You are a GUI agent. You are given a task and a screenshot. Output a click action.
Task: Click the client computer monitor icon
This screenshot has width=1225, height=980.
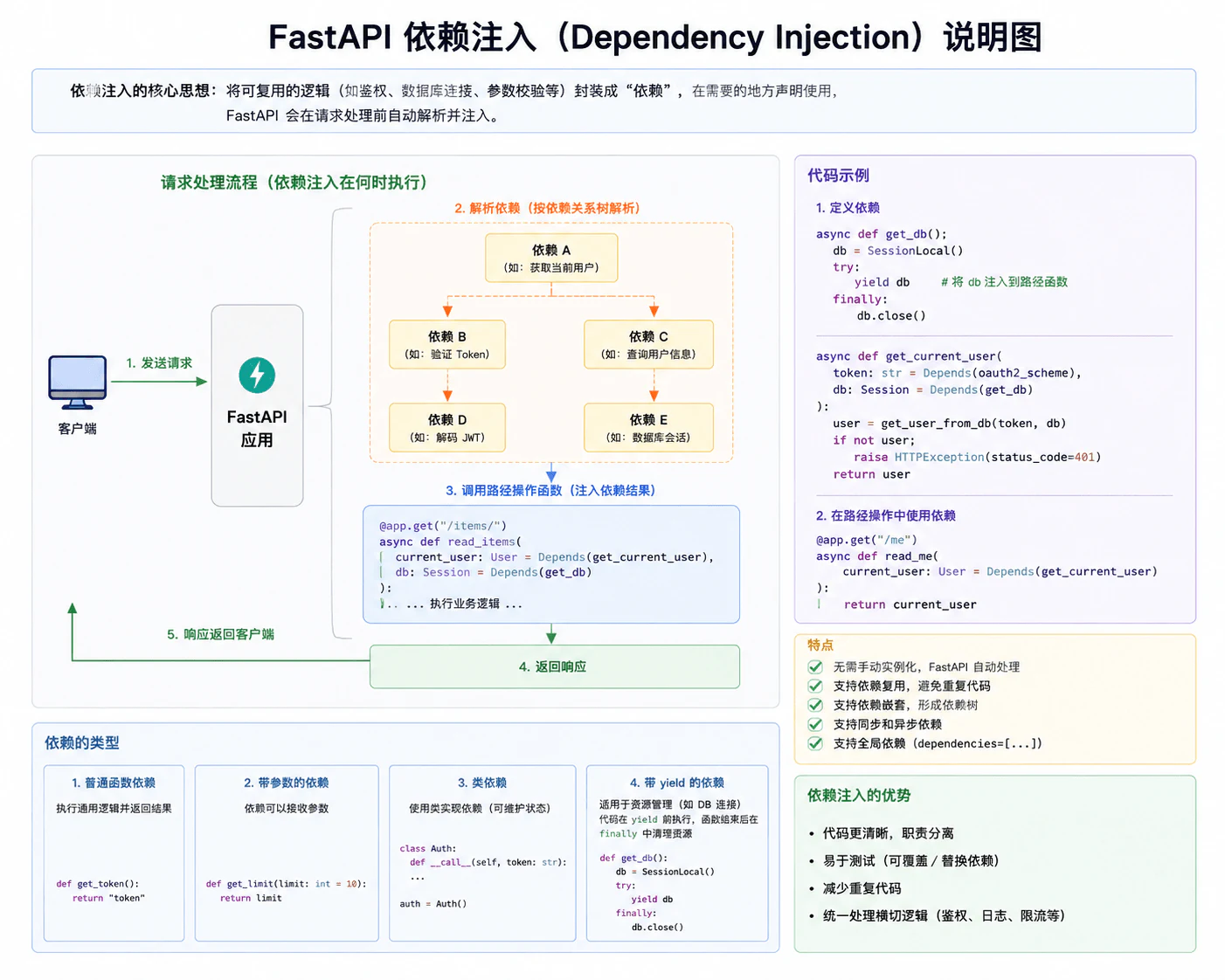coord(78,383)
